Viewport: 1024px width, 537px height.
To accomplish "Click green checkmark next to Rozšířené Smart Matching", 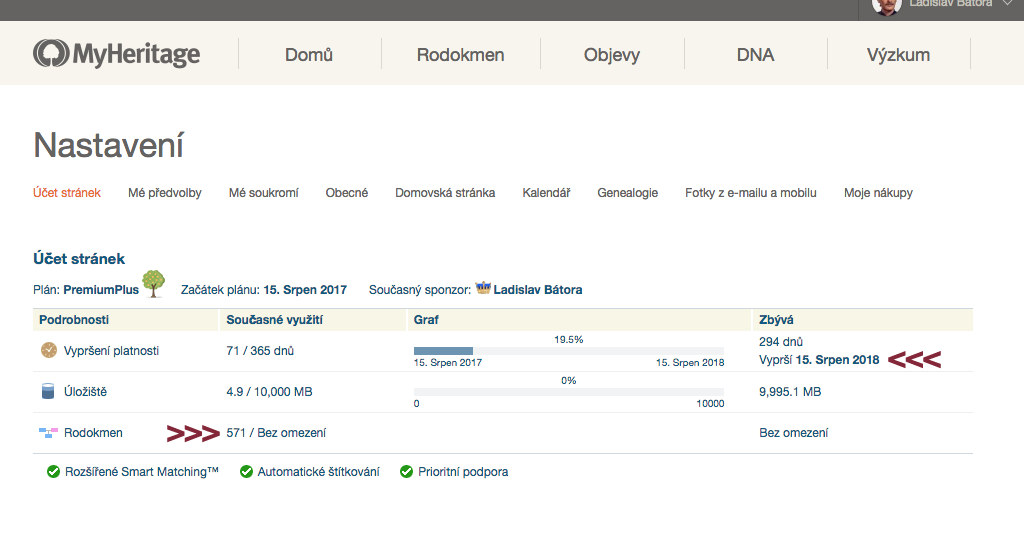I will point(53,472).
